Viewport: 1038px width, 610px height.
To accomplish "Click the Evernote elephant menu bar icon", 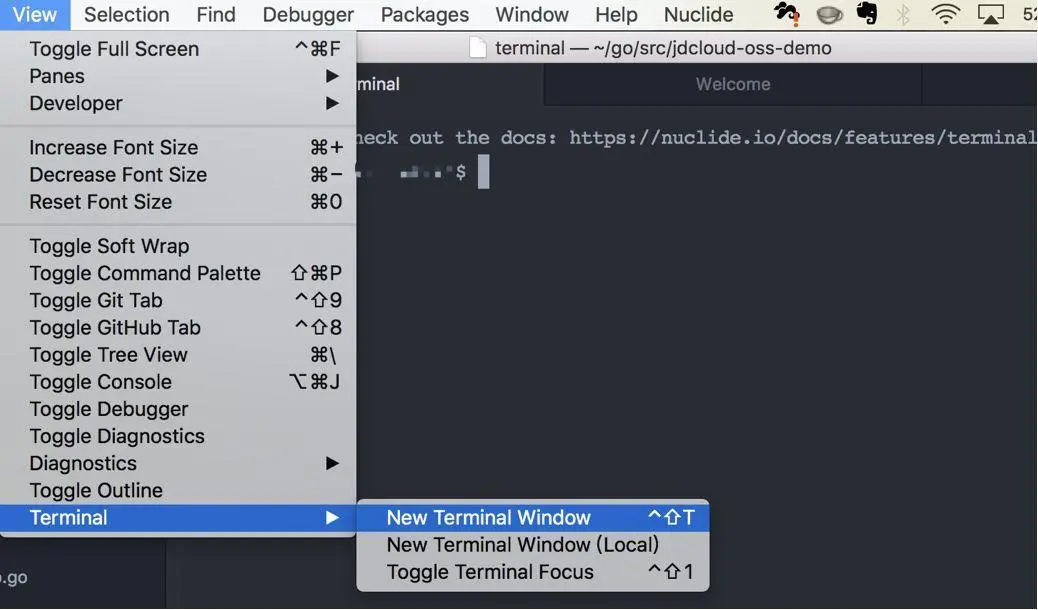I will click(x=867, y=13).
